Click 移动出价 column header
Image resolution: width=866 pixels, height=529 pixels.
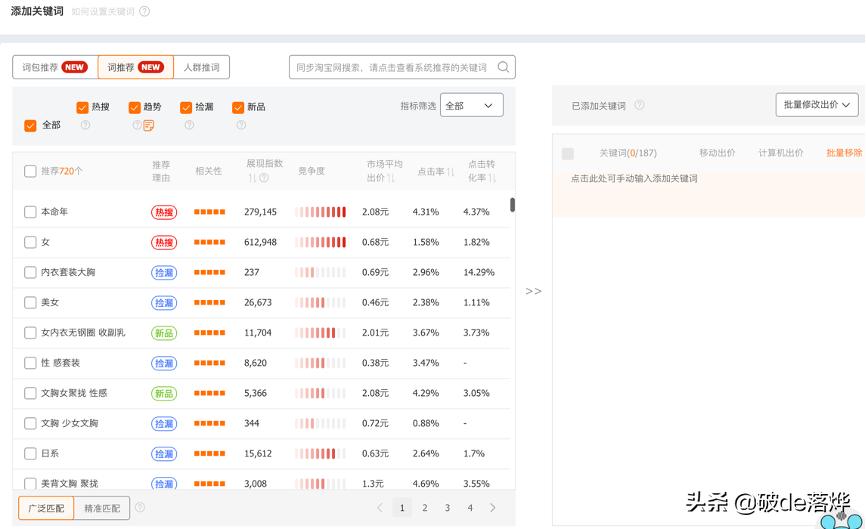pyautogui.click(x=717, y=153)
